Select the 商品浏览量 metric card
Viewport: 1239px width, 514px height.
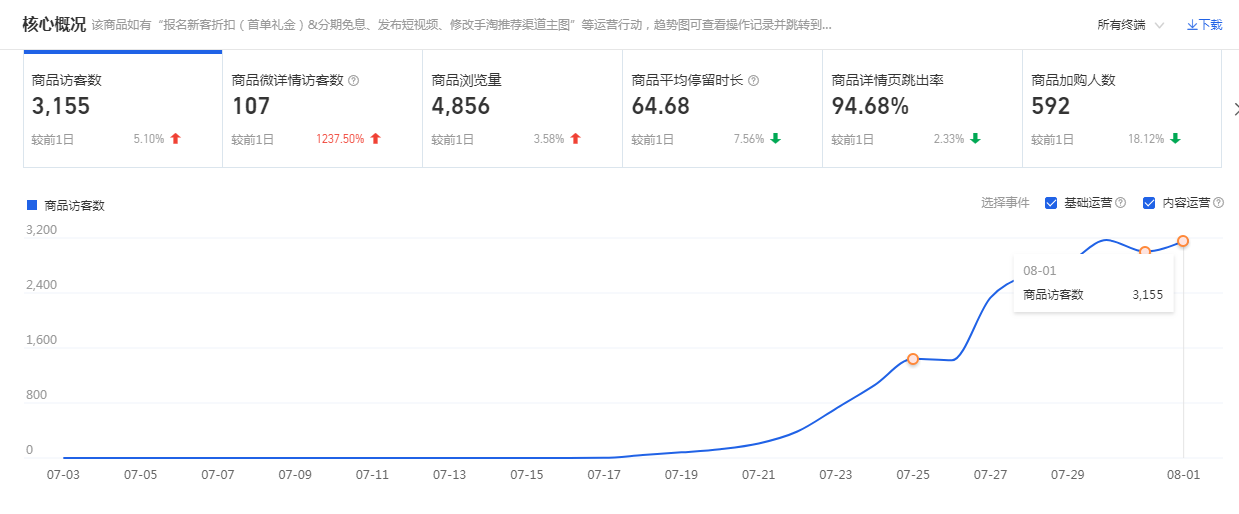[x=522, y=109]
